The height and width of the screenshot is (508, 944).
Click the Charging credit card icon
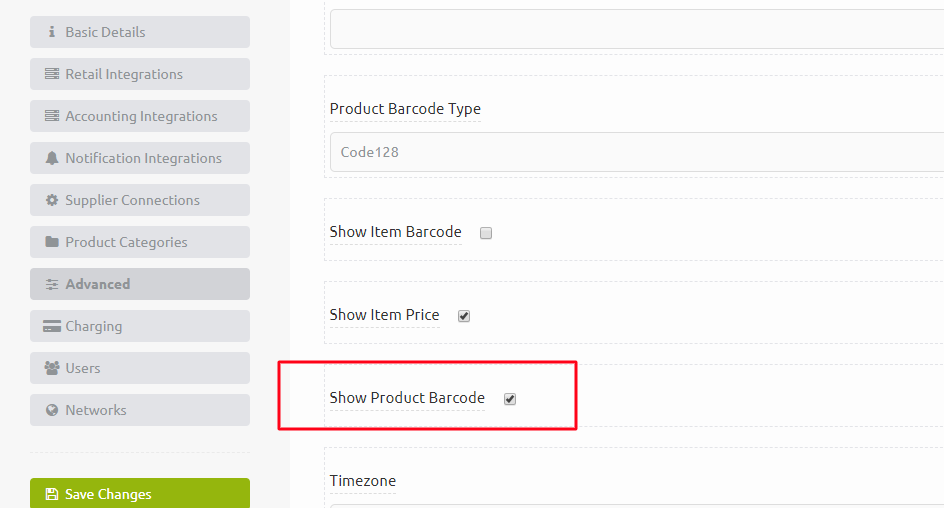[52, 326]
